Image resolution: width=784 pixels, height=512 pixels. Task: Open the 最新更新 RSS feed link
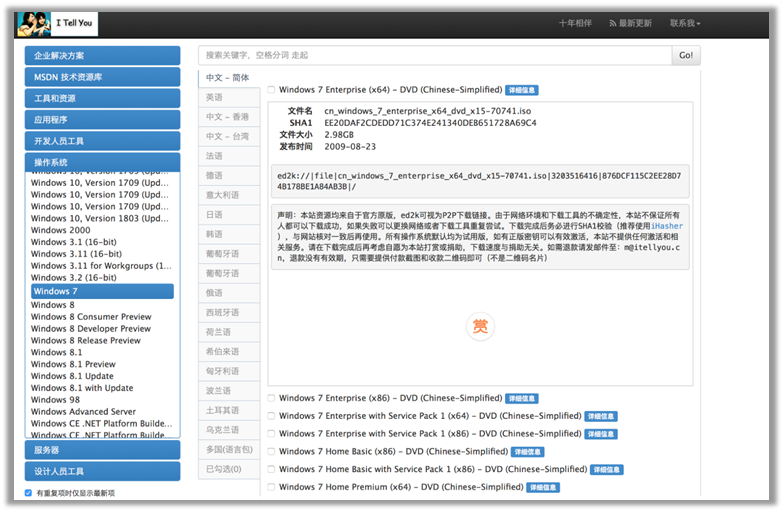(630, 24)
